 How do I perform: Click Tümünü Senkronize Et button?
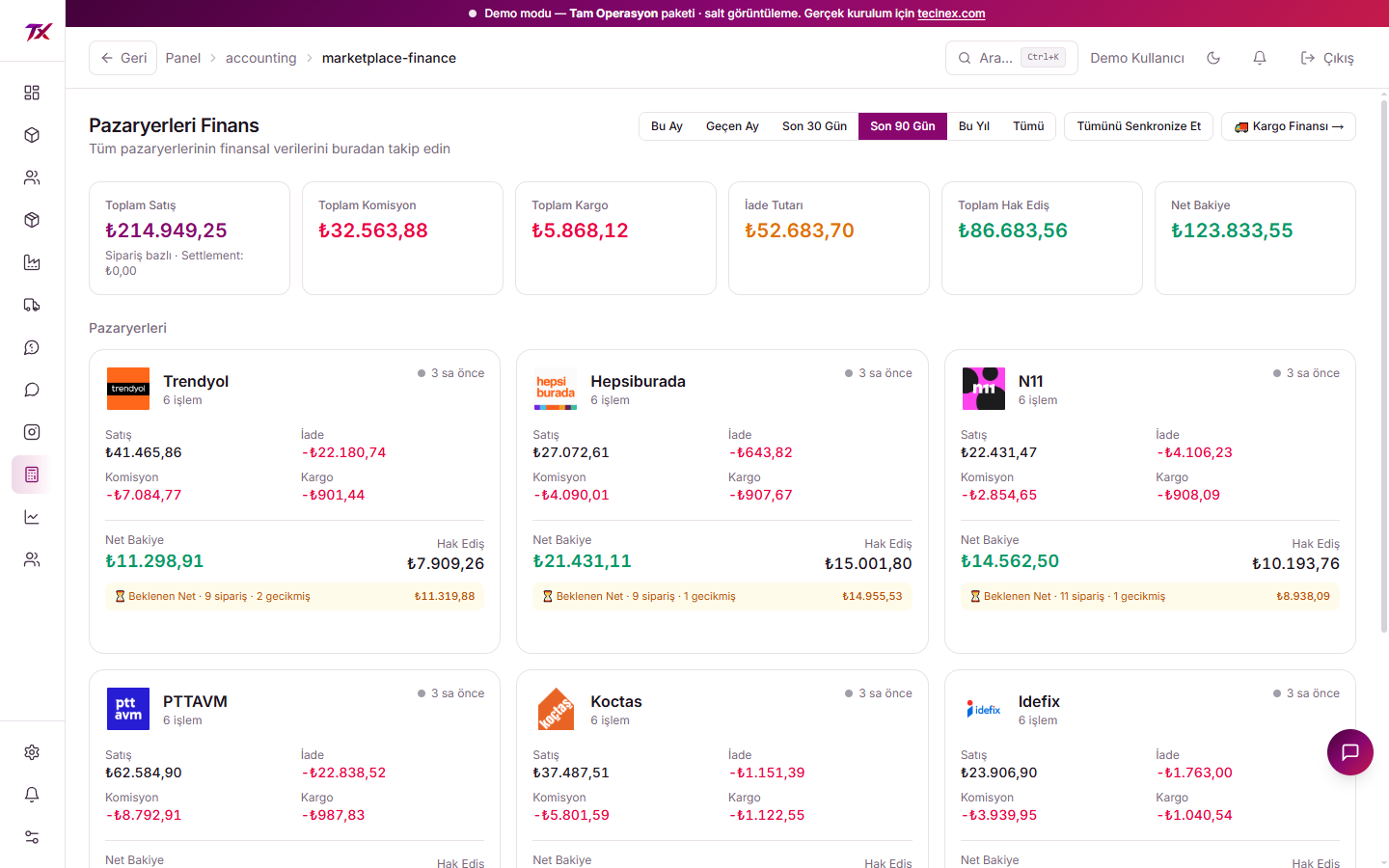(1139, 126)
